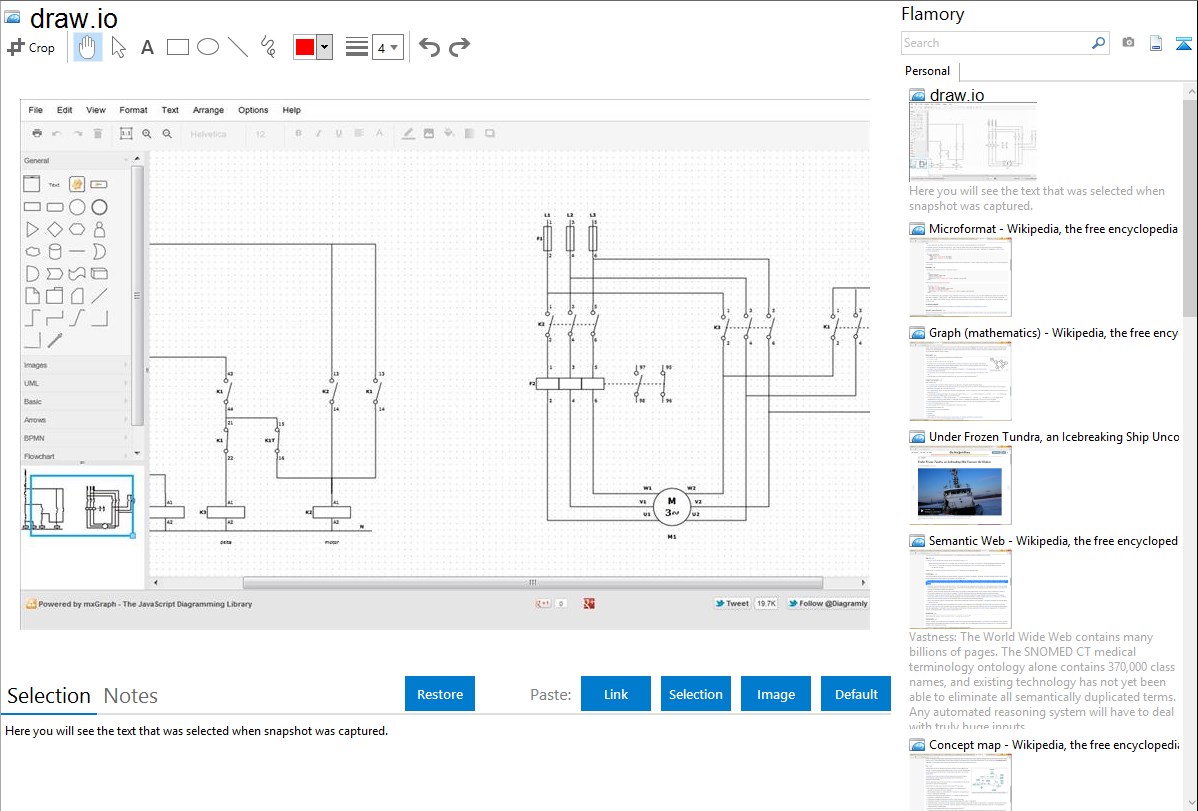1198x811 pixels.
Task: Activate the hand pan tool
Action: (x=88, y=47)
